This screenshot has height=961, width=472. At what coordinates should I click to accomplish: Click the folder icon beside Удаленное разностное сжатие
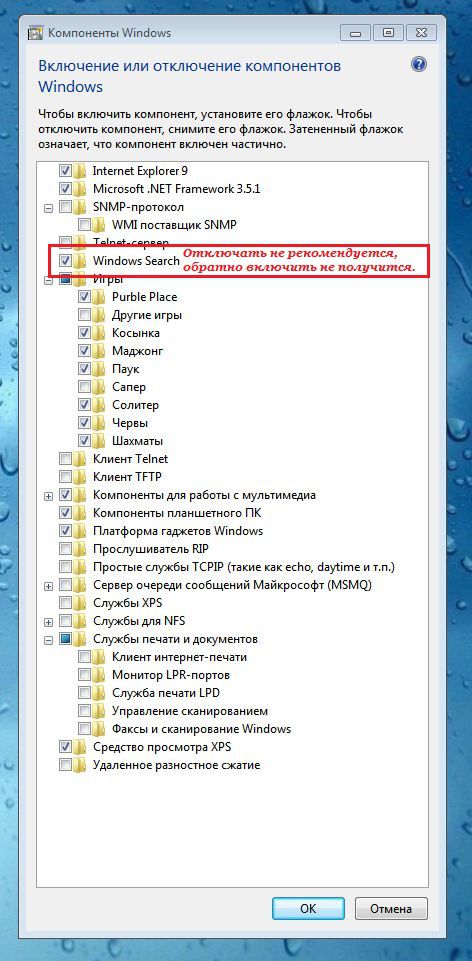click(x=79, y=765)
